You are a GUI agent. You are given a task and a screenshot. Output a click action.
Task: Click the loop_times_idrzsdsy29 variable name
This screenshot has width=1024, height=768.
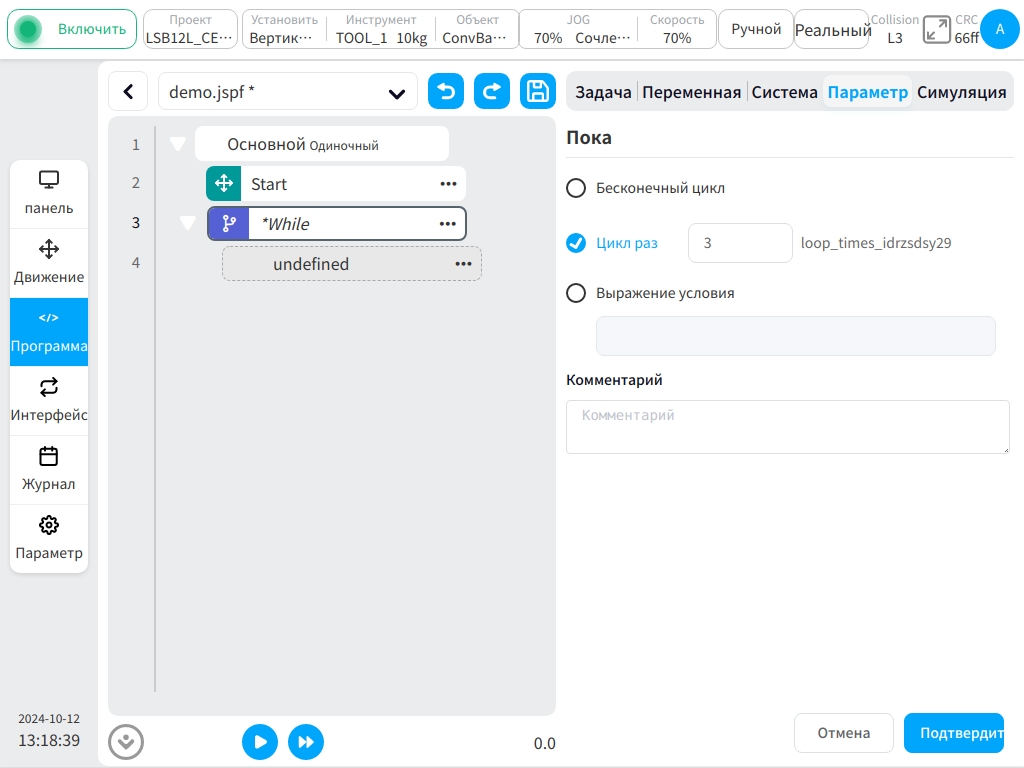pyautogui.click(x=876, y=243)
